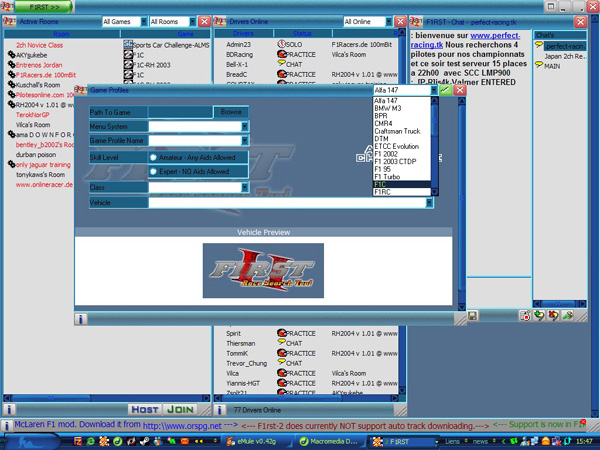Click the JOIN button
Image resolution: width=600 pixels, height=450 pixels.
(180, 409)
